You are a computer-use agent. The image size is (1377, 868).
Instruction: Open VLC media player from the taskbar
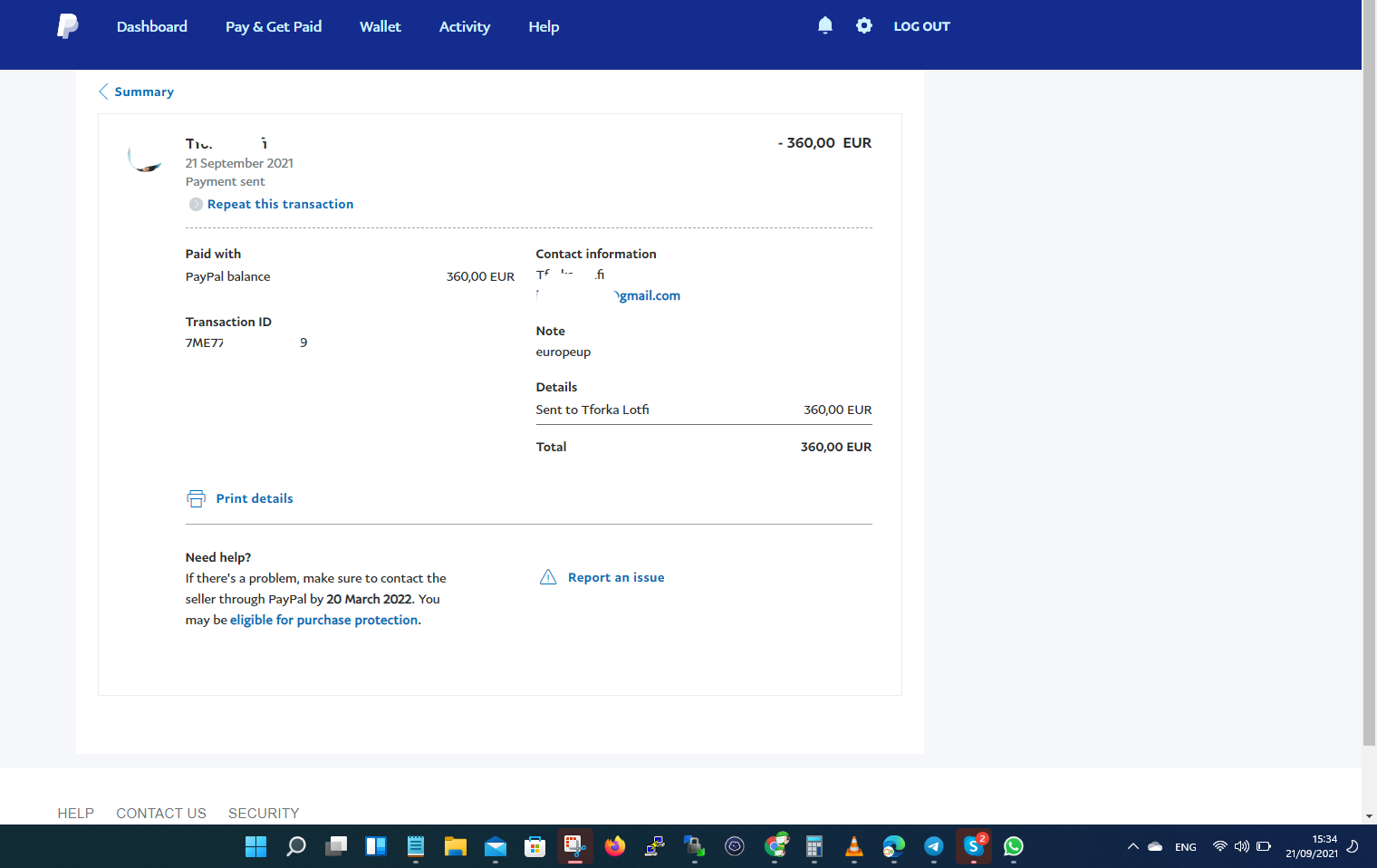click(854, 846)
